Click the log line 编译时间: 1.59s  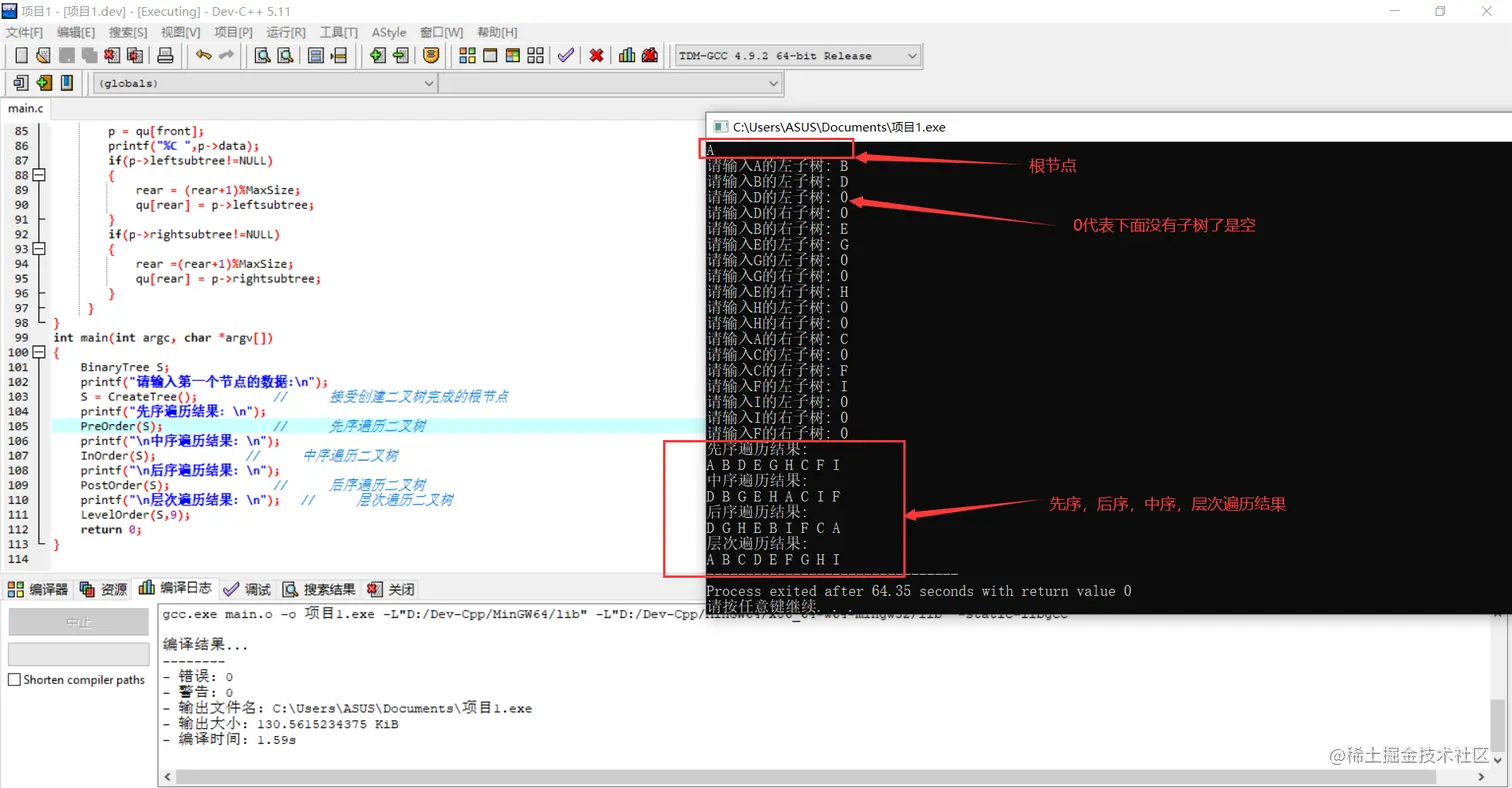[x=229, y=740]
